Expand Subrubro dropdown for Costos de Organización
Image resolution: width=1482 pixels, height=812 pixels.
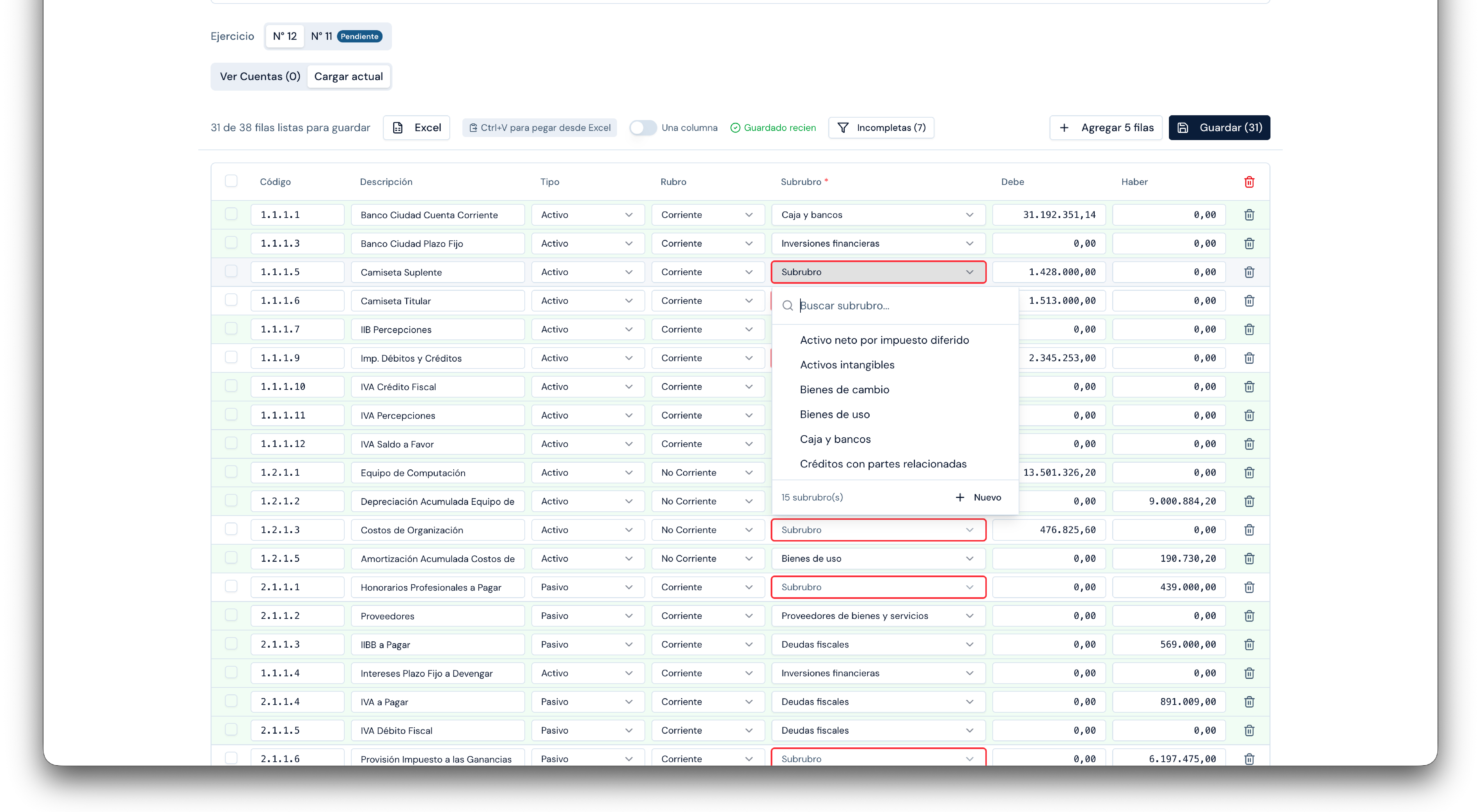878,530
